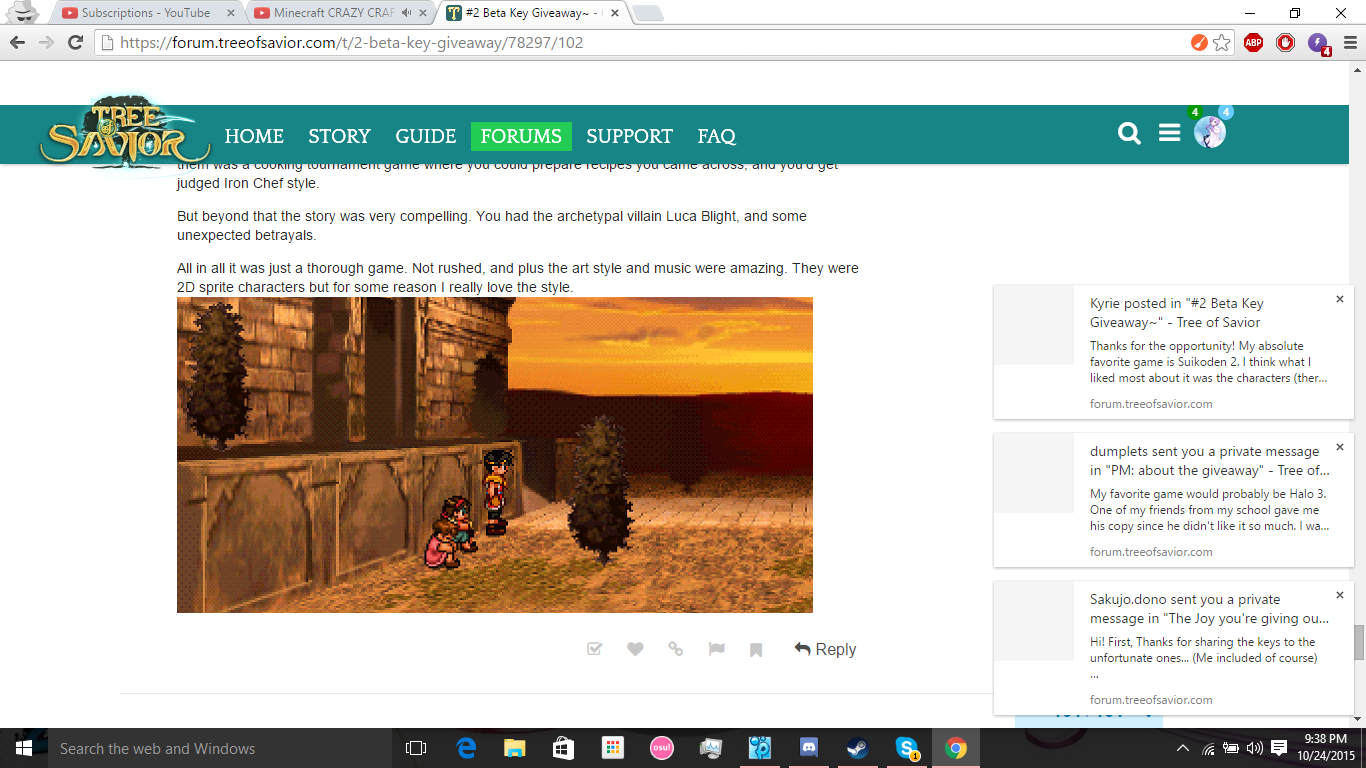The width and height of the screenshot is (1366, 768).
Task: Click the Adblock Plus extension icon
Action: 1253,43
